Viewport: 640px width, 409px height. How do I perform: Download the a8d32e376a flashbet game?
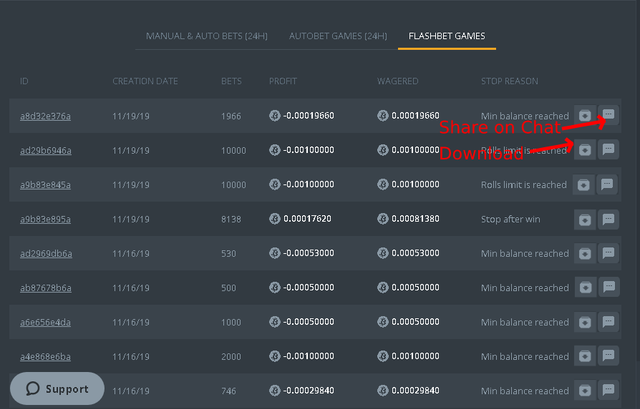(584, 116)
